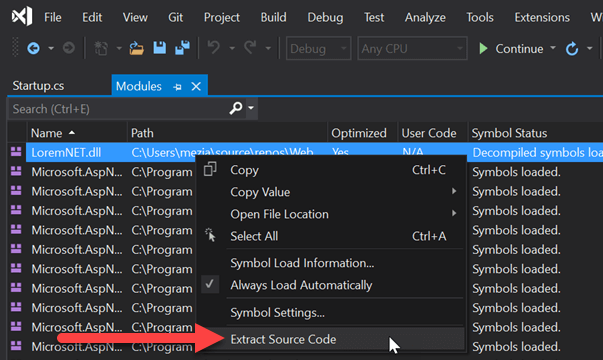Click the Navigate Backward arrow icon
This screenshot has height=360, width=603.
pyautogui.click(x=33, y=48)
